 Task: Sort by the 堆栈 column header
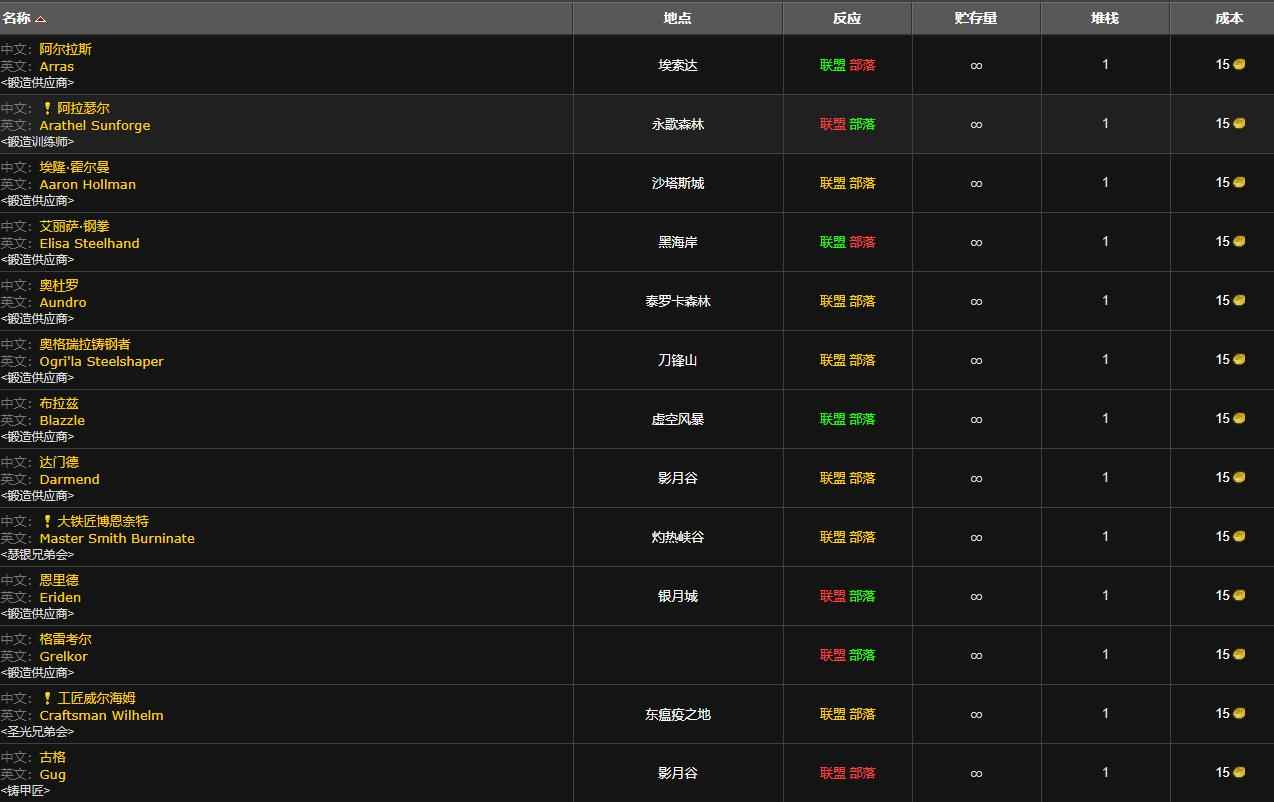point(1105,18)
